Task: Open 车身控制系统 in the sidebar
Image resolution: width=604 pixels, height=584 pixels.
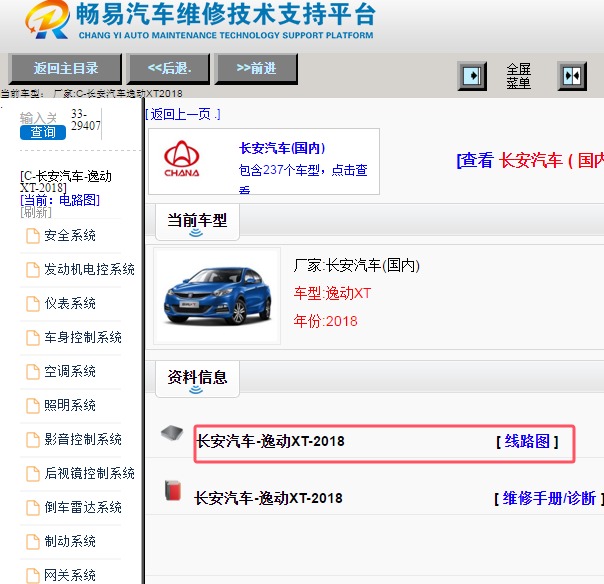Action: coord(83,337)
